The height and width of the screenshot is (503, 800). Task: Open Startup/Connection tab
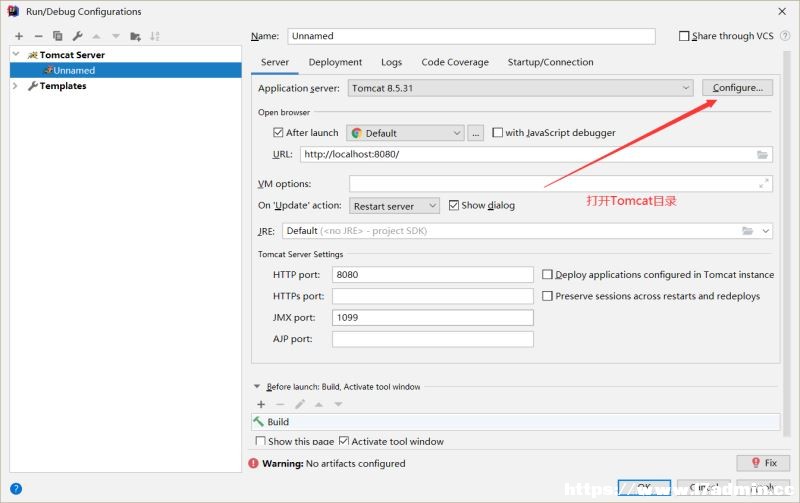(550, 62)
